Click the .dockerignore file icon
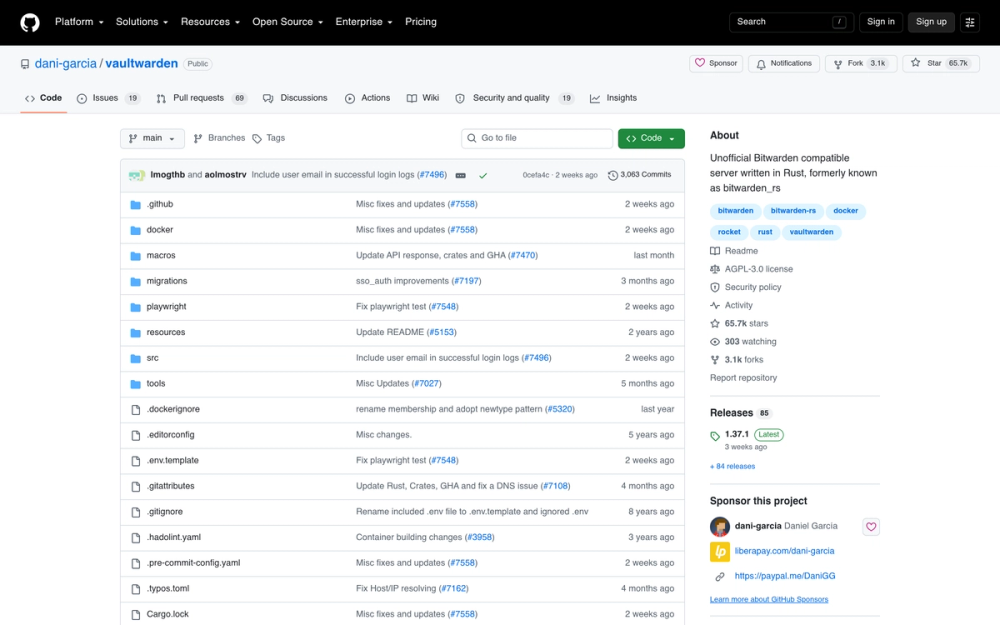1000x625 pixels. pyautogui.click(x=135, y=409)
